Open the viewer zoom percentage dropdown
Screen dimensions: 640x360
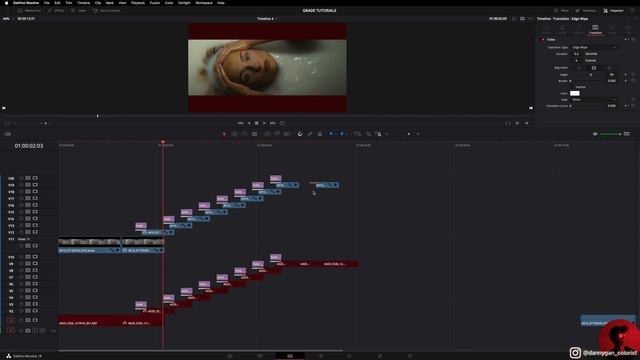[8, 19]
